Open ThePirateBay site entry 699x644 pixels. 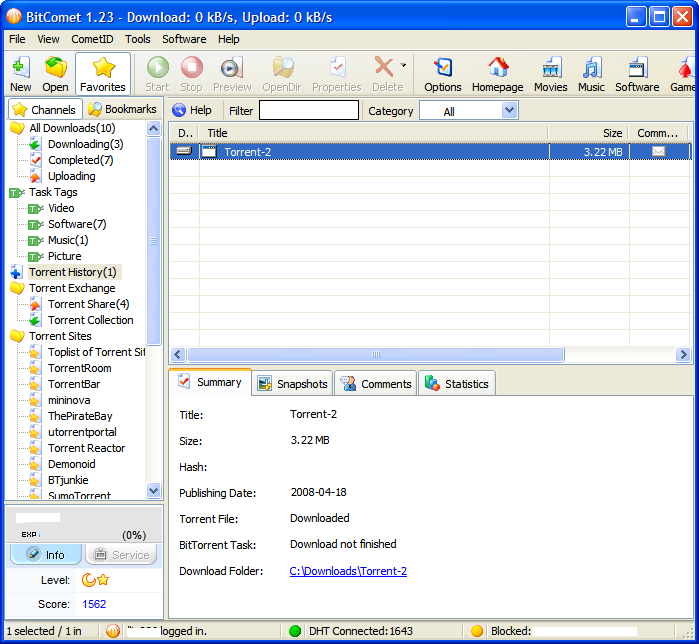(x=80, y=416)
